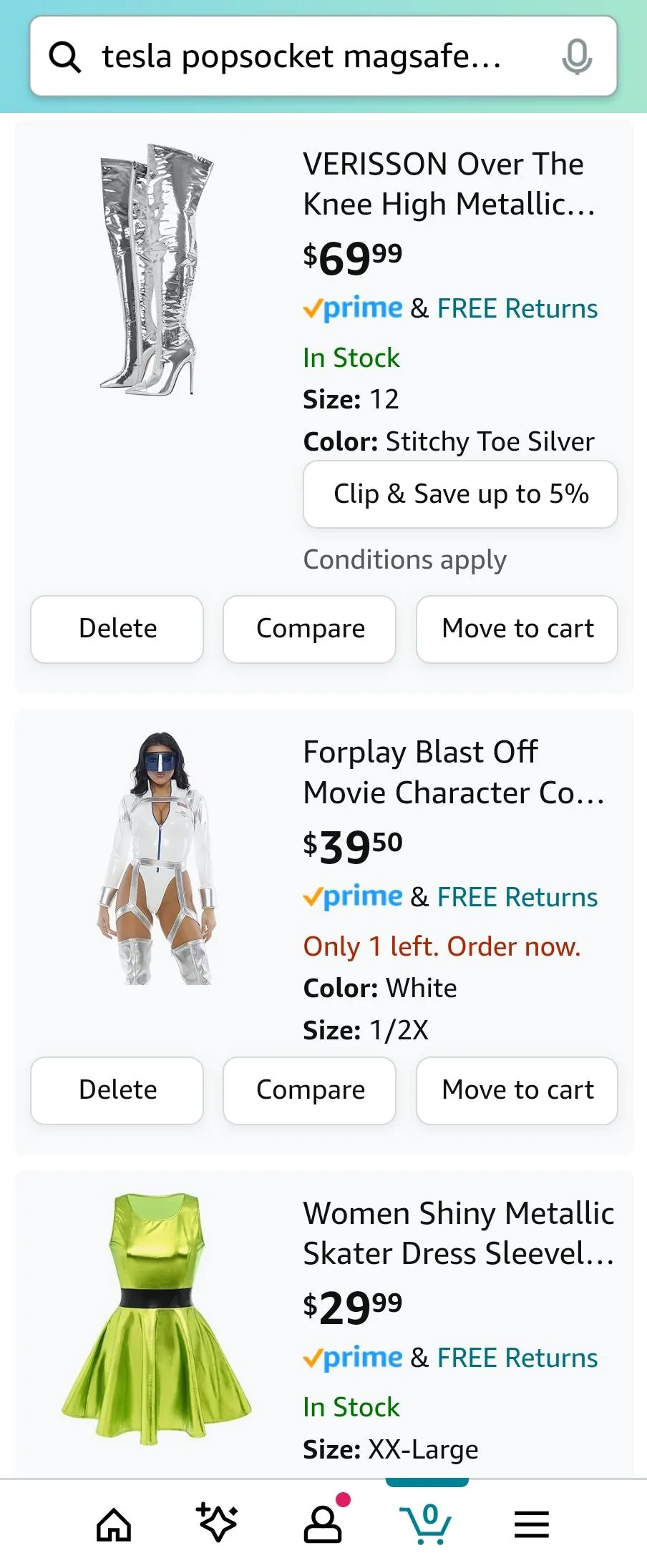
Task: Open Amazon Home from bottom navigation
Action: [x=113, y=1524]
